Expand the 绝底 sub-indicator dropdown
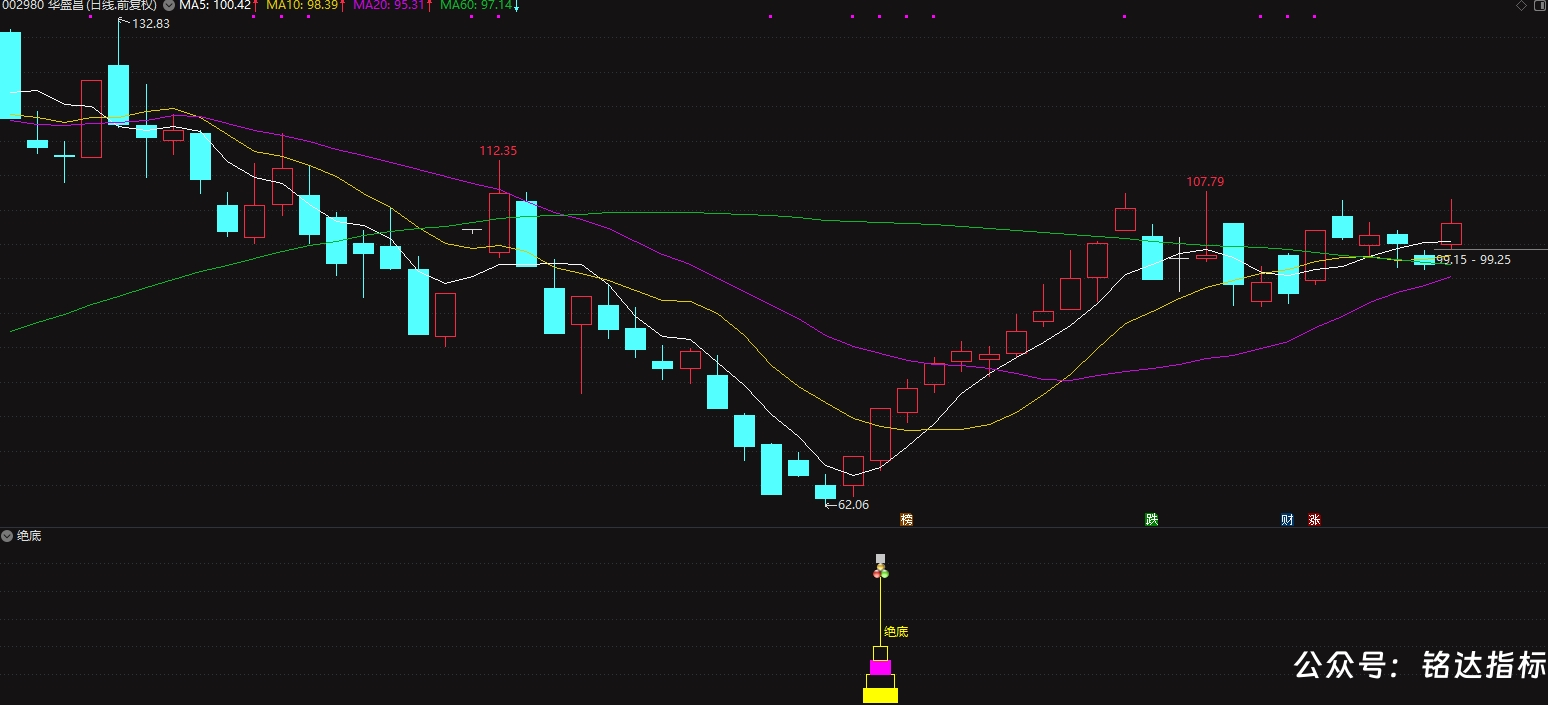Viewport: 1548px width, 705px height. click(8, 536)
